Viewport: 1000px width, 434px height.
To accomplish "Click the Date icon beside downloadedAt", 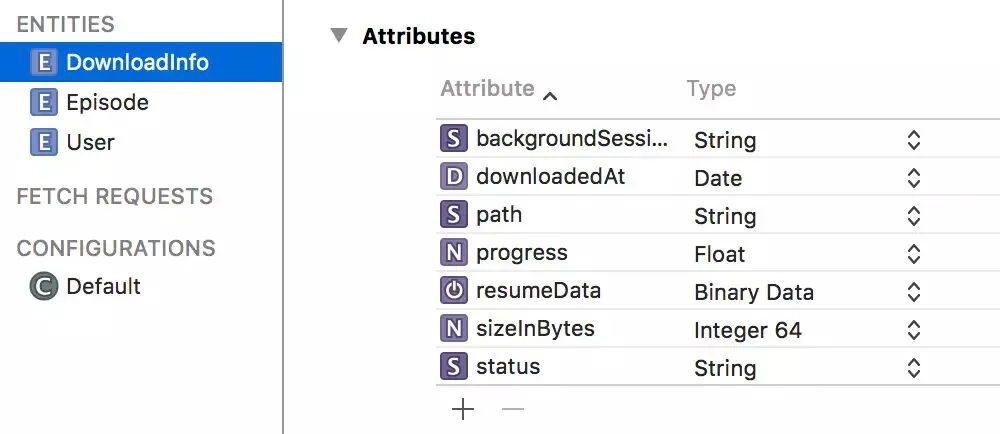I will coord(454,178).
